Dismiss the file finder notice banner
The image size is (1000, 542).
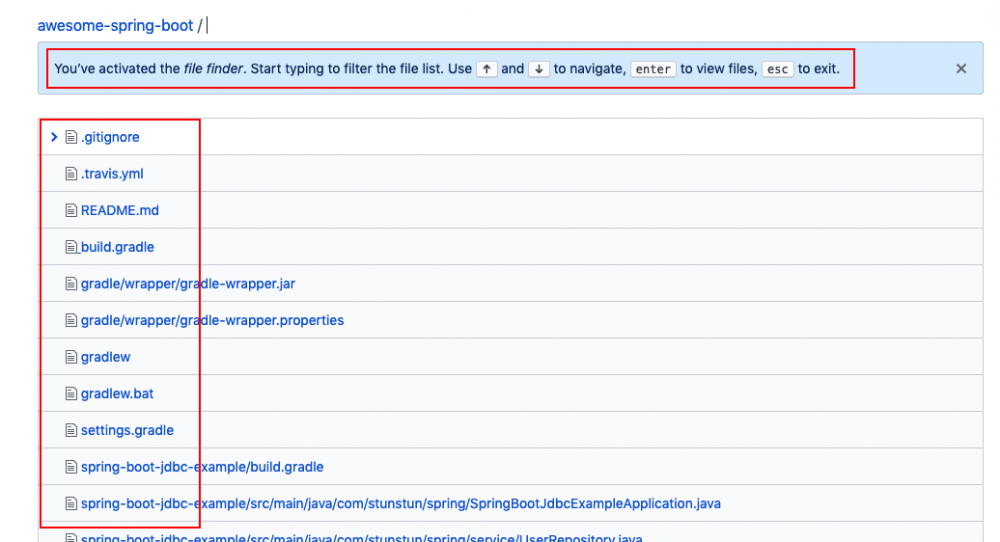(x=961, y=68)
